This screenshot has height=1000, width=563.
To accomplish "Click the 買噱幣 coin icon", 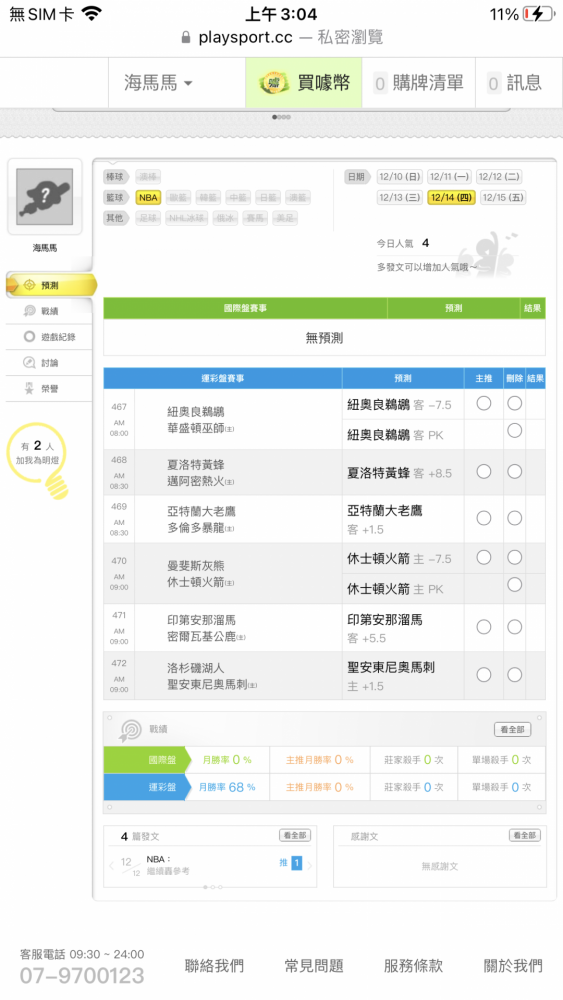I will pyautogui.click(x=274, y=83).
